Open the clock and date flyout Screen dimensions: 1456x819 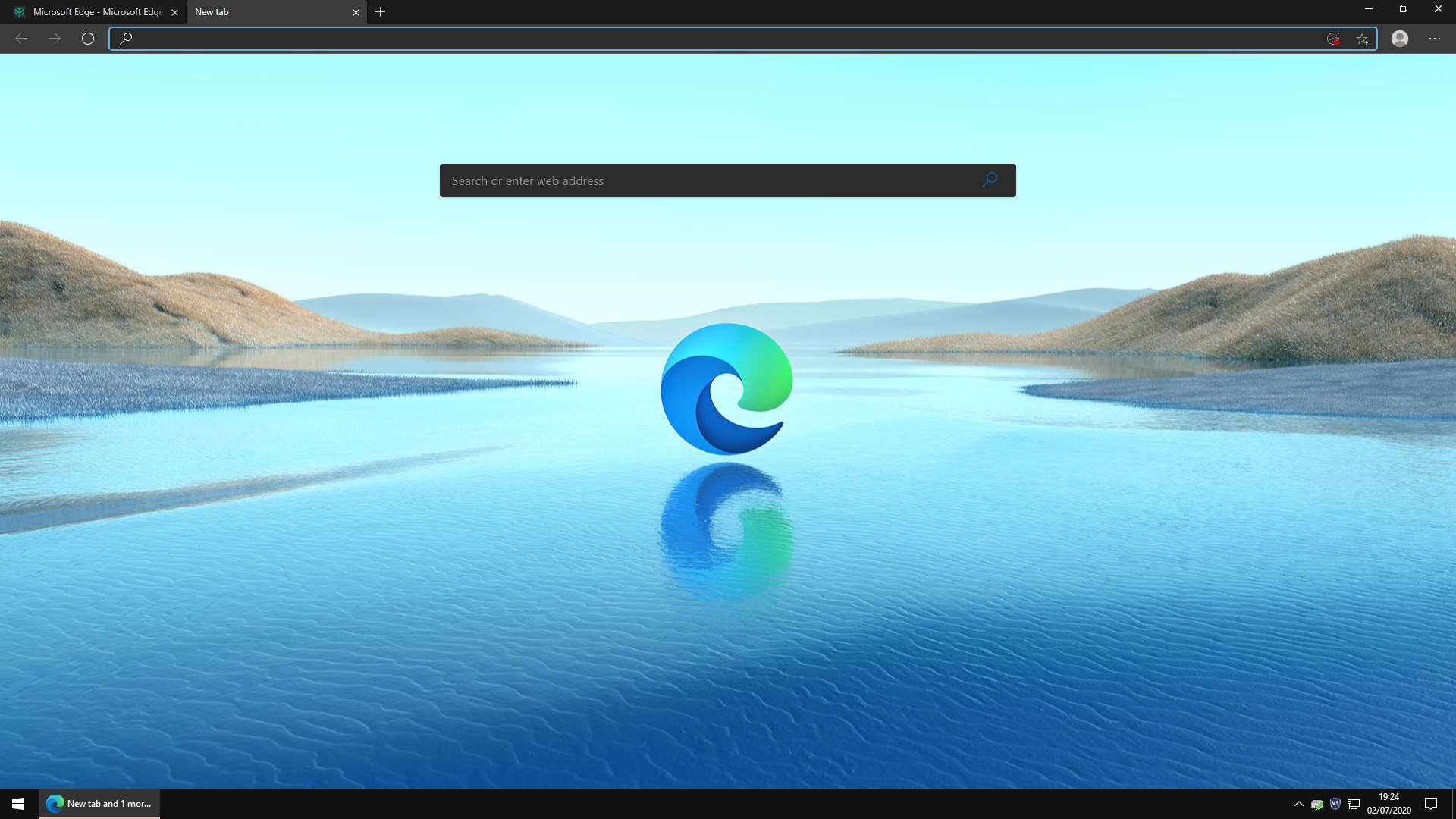tap(1389, 804)
